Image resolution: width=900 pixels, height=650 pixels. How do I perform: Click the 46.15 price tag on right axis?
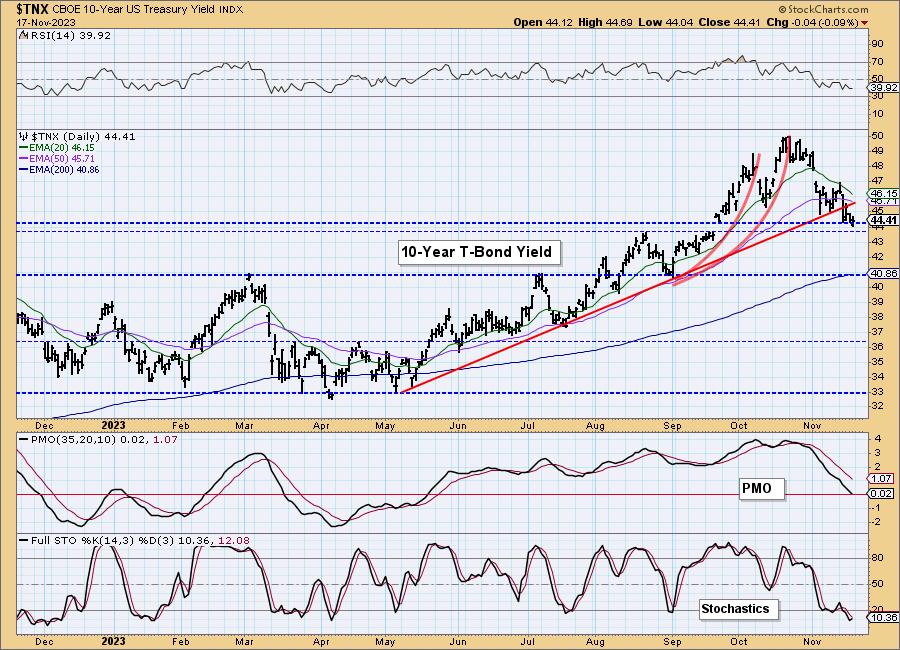(884, 194)
